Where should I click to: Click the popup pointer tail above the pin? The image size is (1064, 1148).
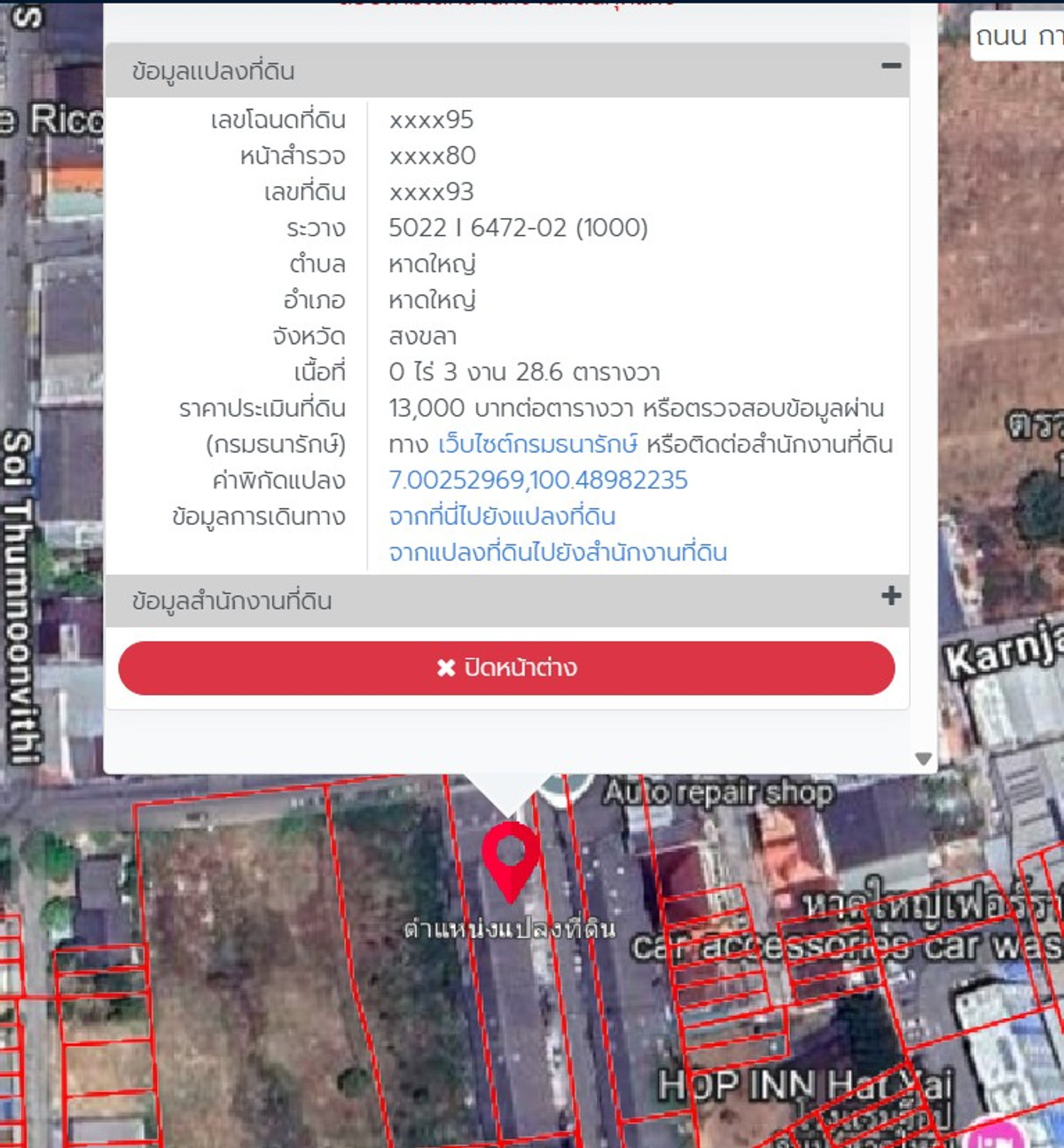click(508, 793)
